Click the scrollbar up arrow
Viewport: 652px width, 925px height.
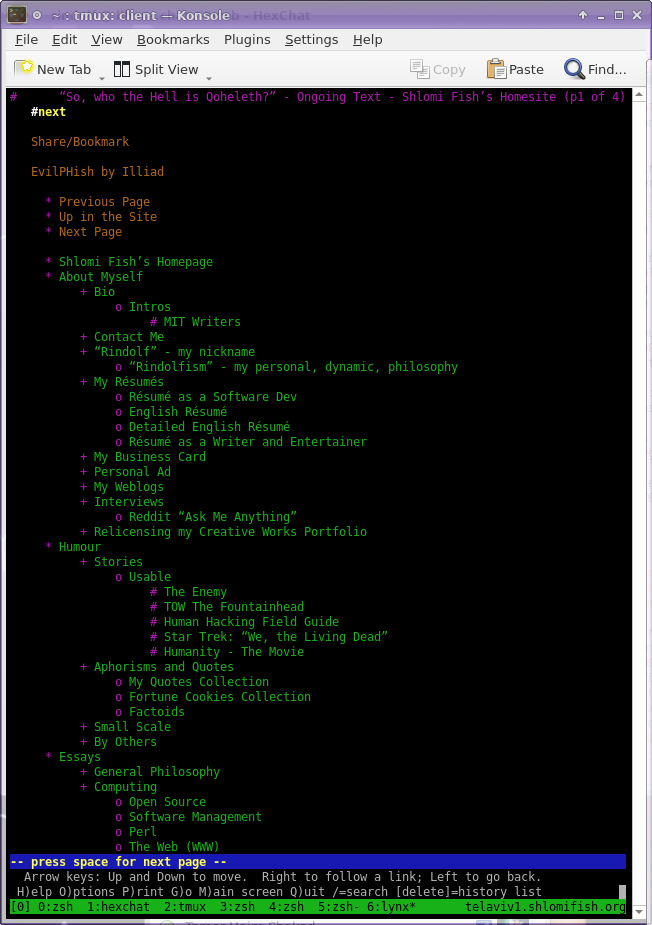click(x=639, y=95)
